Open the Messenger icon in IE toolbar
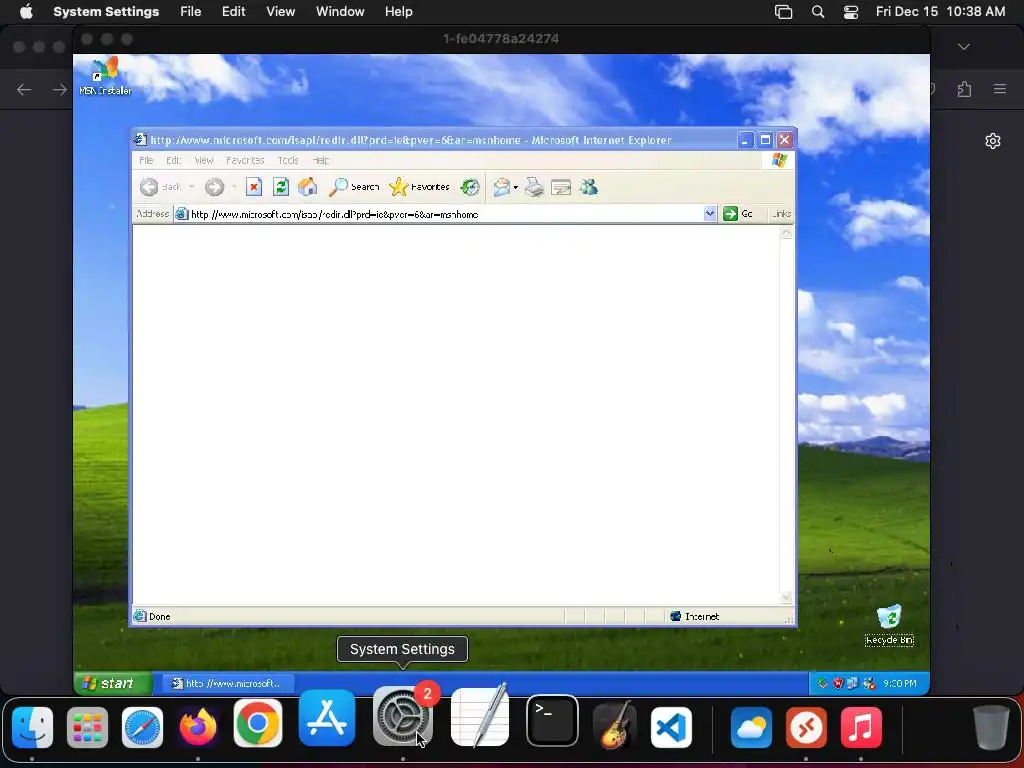The width and height of the screenshot is (1024, 768). coord(588,187)
